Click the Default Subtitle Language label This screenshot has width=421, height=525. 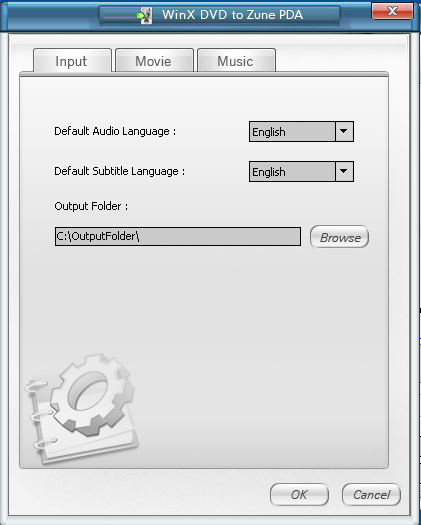click(119, 171)
